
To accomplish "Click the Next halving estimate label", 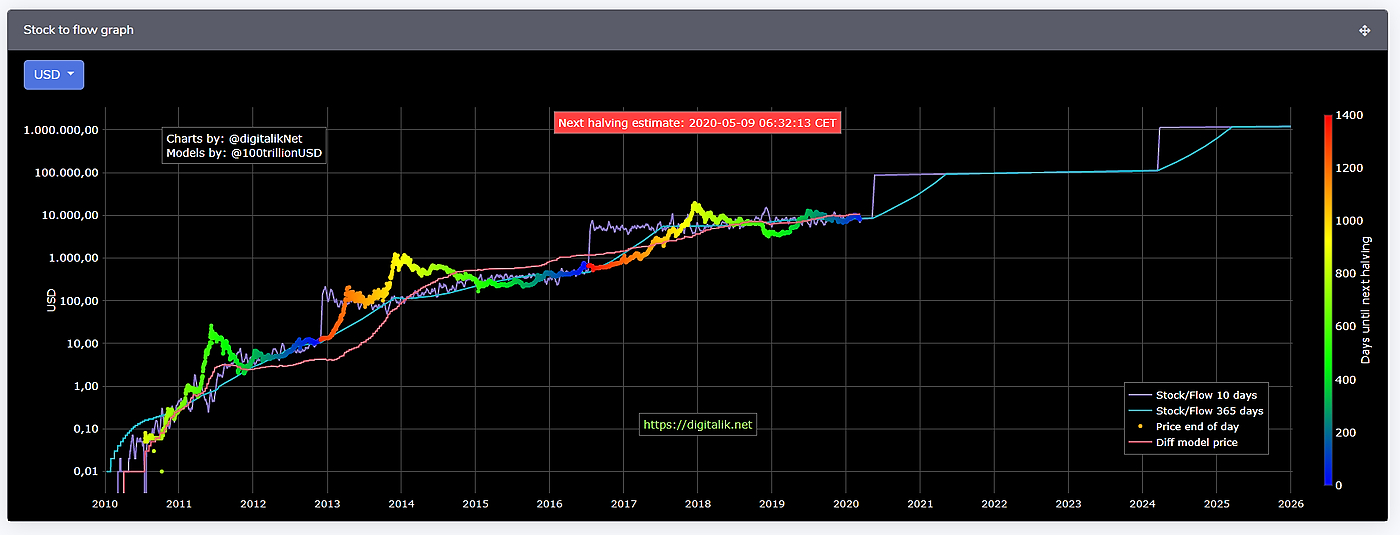I will coord(698,122).
